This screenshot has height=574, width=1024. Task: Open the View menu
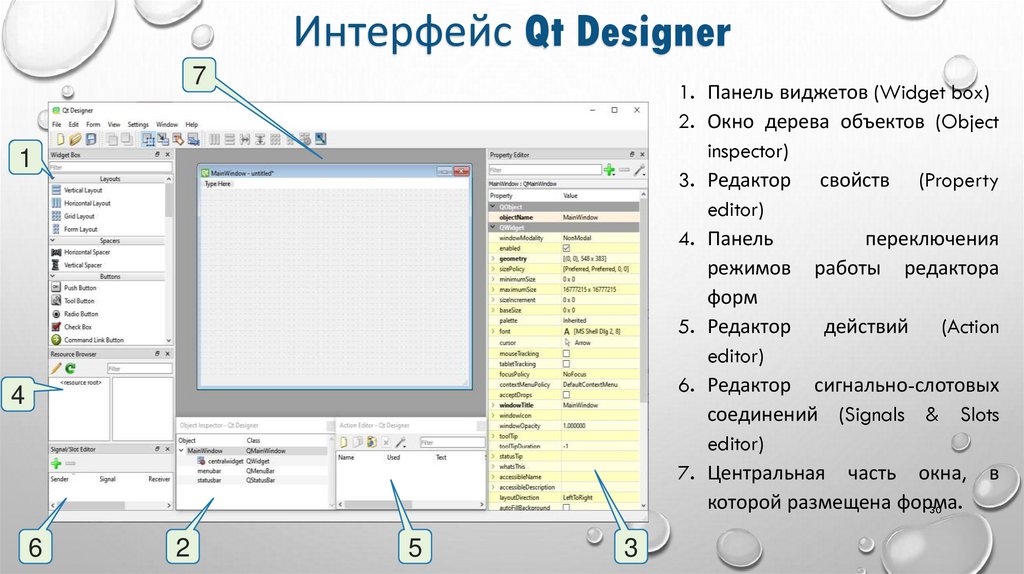pyautogui.click(x=114, y=124)
